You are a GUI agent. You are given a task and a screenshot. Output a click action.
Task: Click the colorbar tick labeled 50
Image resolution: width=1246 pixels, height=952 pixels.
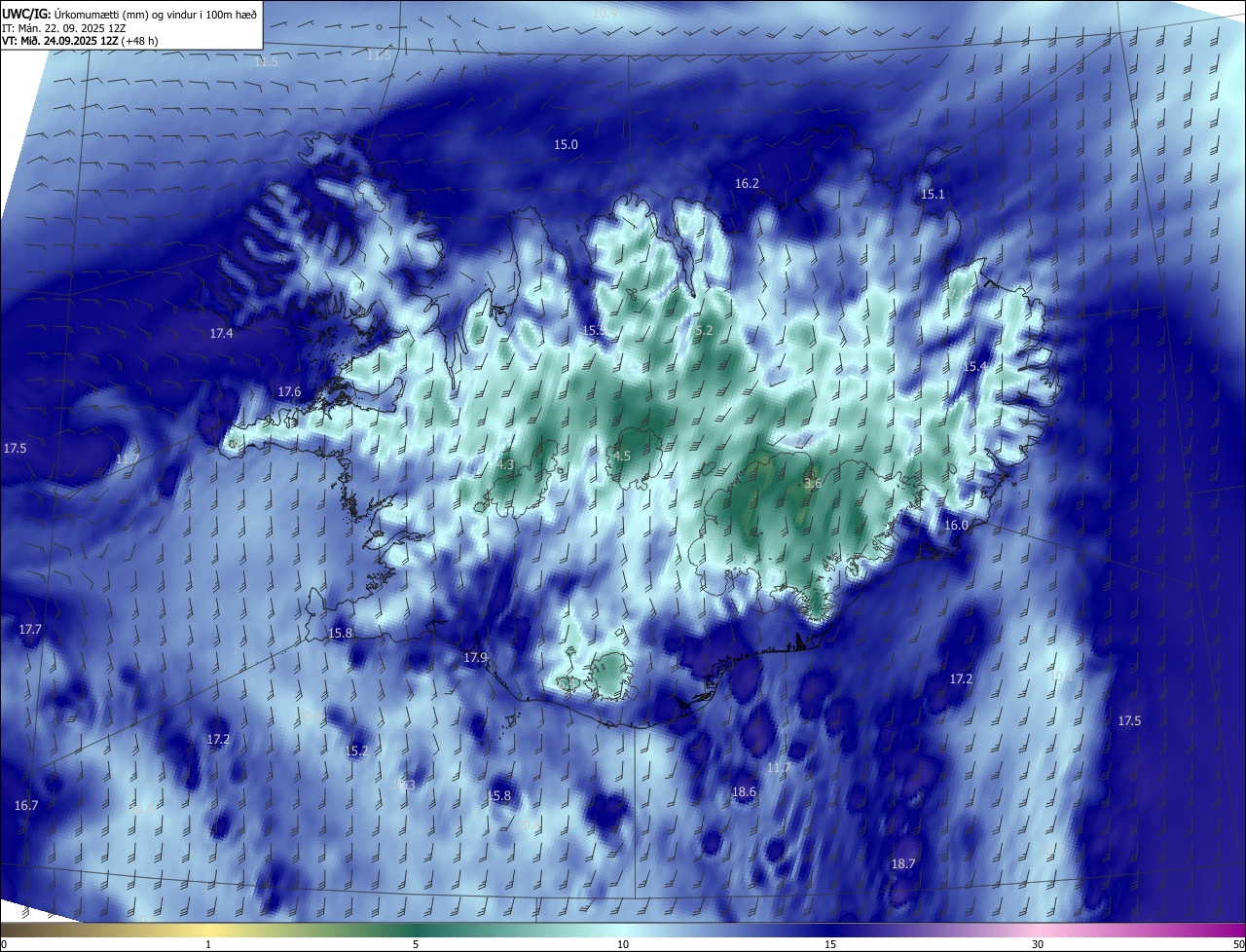click(x=1238, y=944)
